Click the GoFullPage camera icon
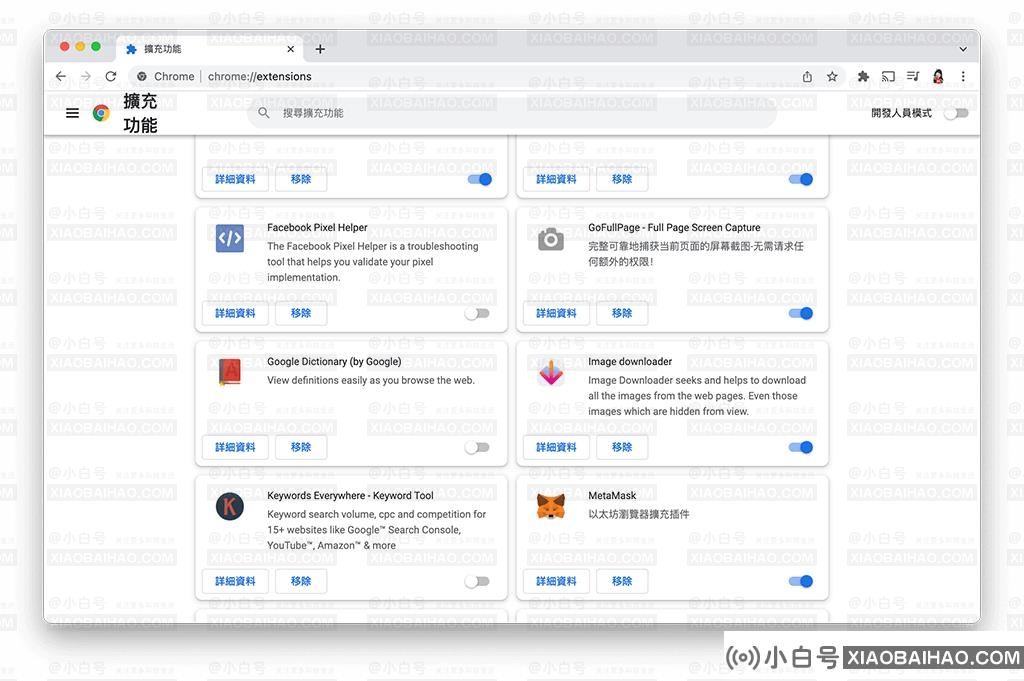Viewport: 1024px width, 681px height. [x=551, y=239]
